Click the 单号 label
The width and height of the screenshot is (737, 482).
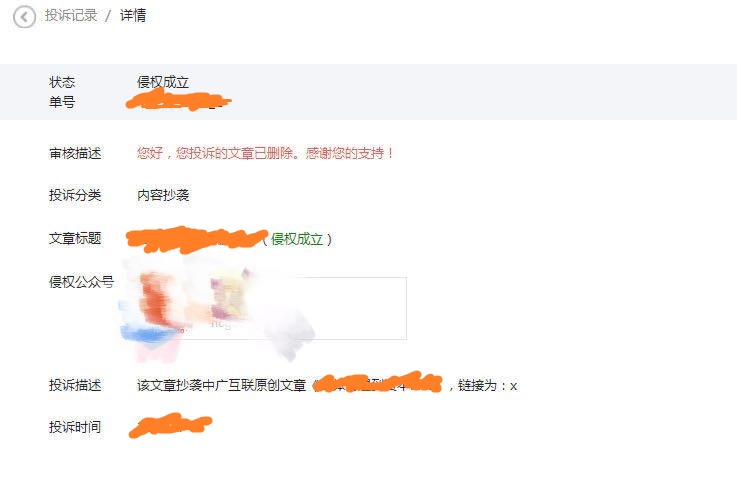click(x=62, y=102)
